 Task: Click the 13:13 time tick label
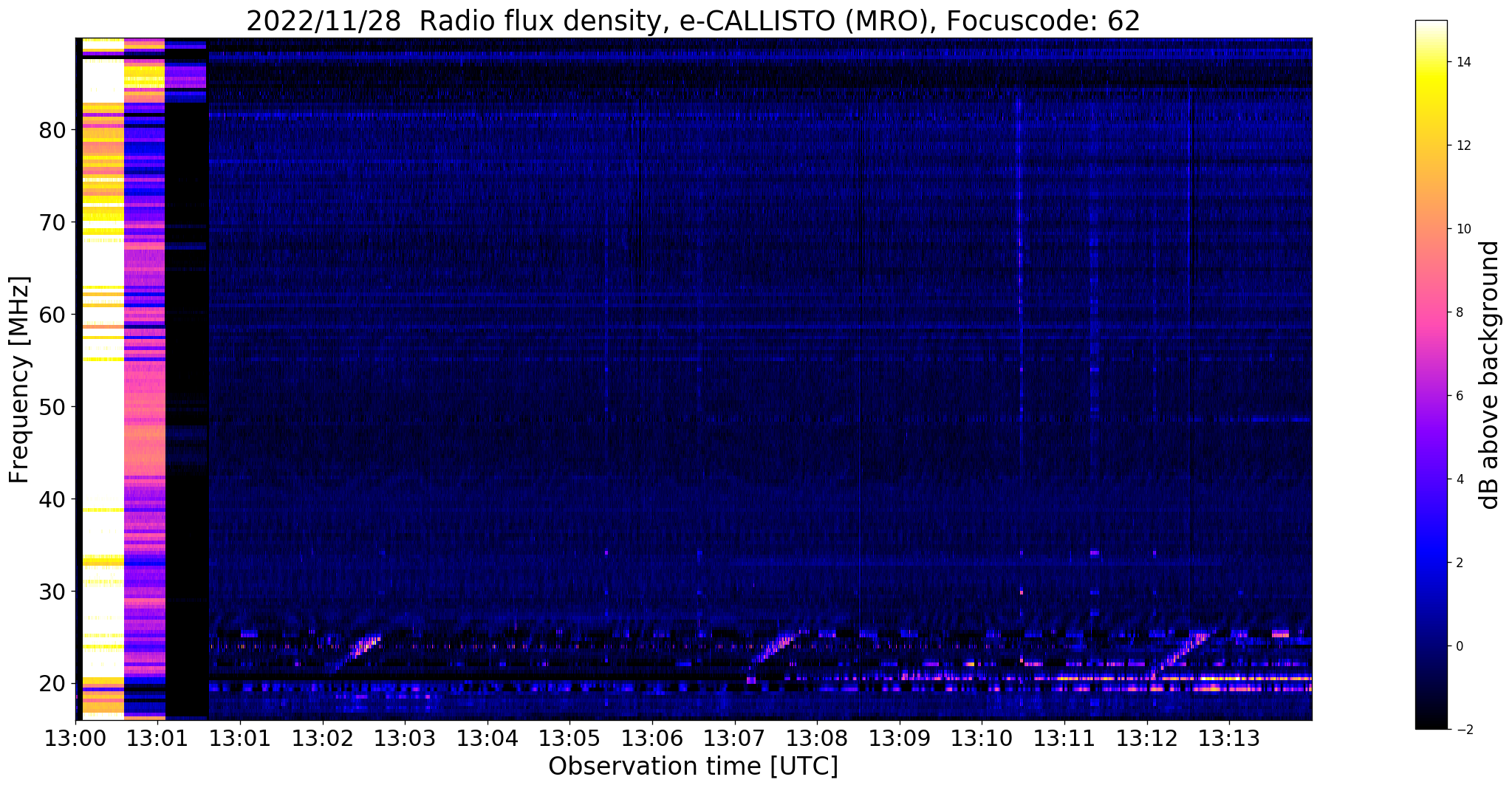[1229, 738]
